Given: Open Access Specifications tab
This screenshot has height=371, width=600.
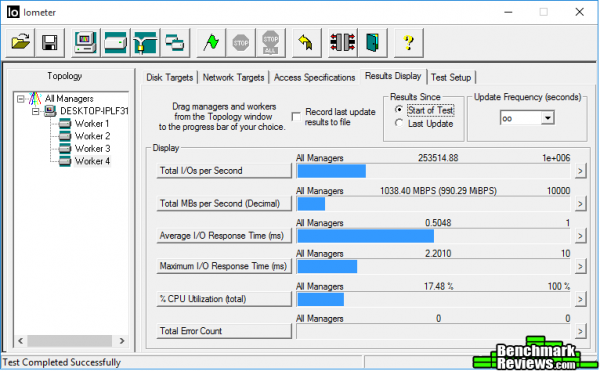Looking at the screenshot, I should [x=314, y=78].
